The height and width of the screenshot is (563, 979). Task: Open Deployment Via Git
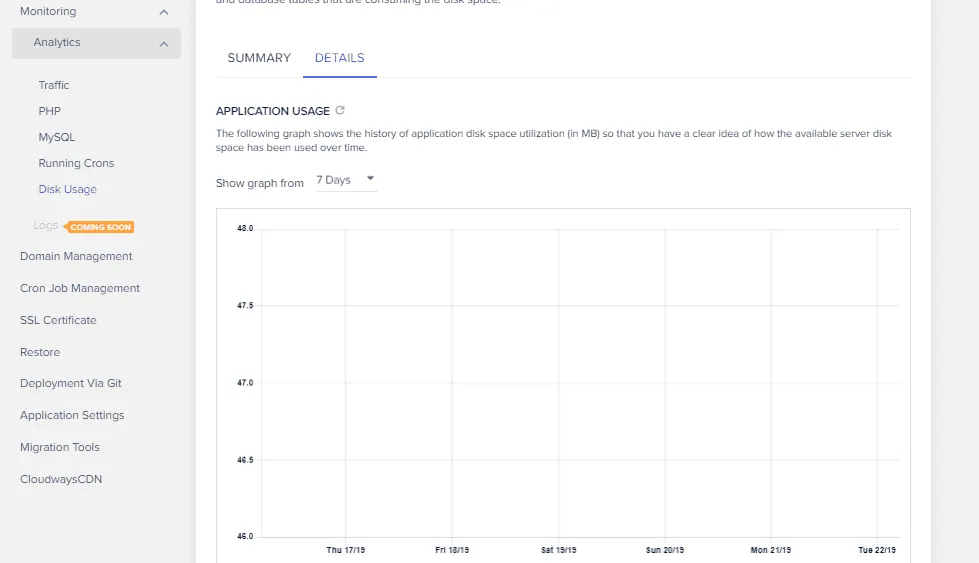71,383
